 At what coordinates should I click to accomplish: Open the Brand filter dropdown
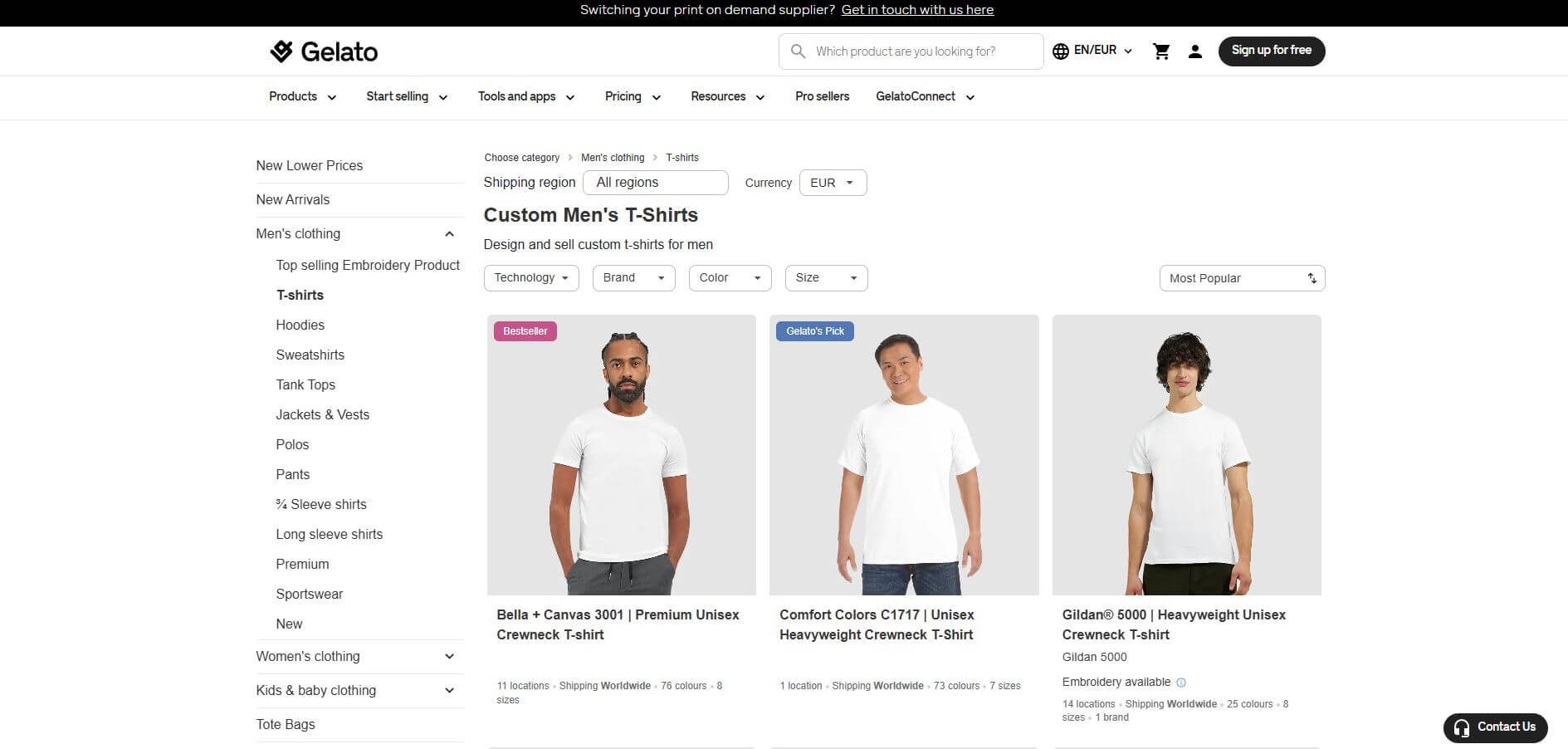(633, 278)
